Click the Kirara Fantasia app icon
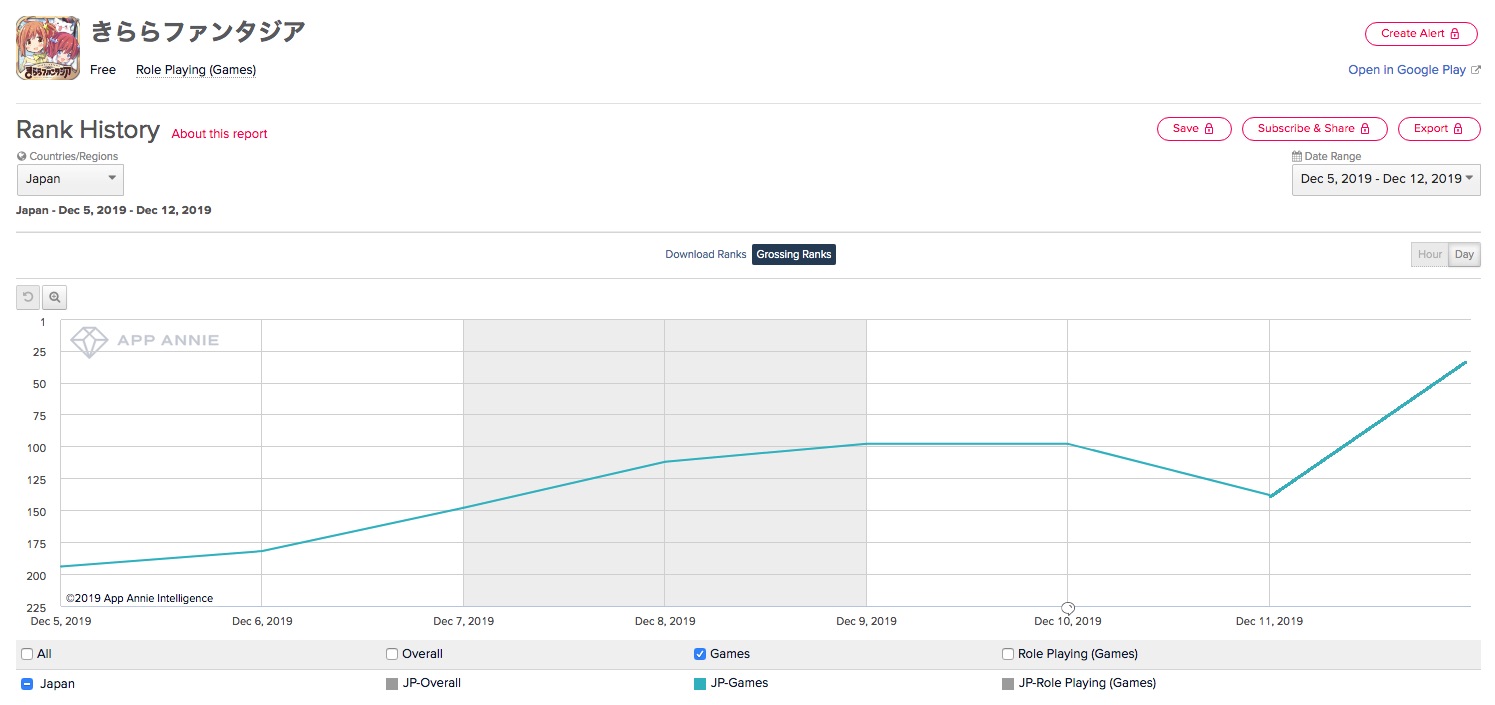This screenshot has width=1495, height=705. (x=48, y=49)
